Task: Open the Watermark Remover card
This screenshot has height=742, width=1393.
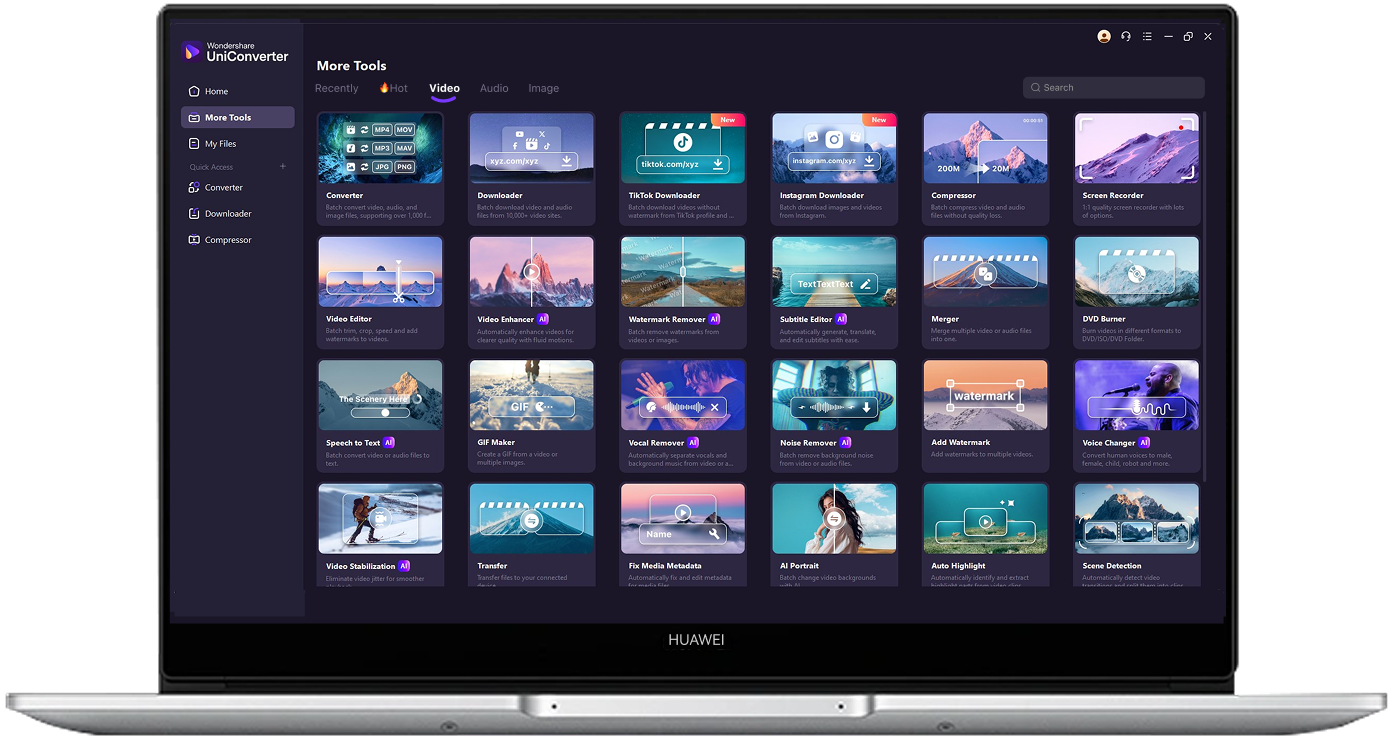Action: click(x=682, y=292)
